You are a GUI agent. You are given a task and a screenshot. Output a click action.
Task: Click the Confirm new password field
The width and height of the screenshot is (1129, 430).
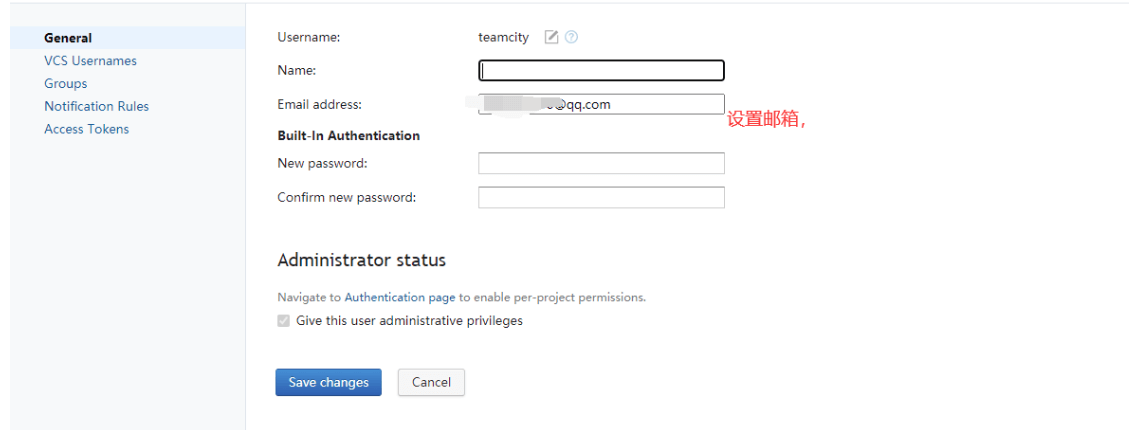point(601,197)
